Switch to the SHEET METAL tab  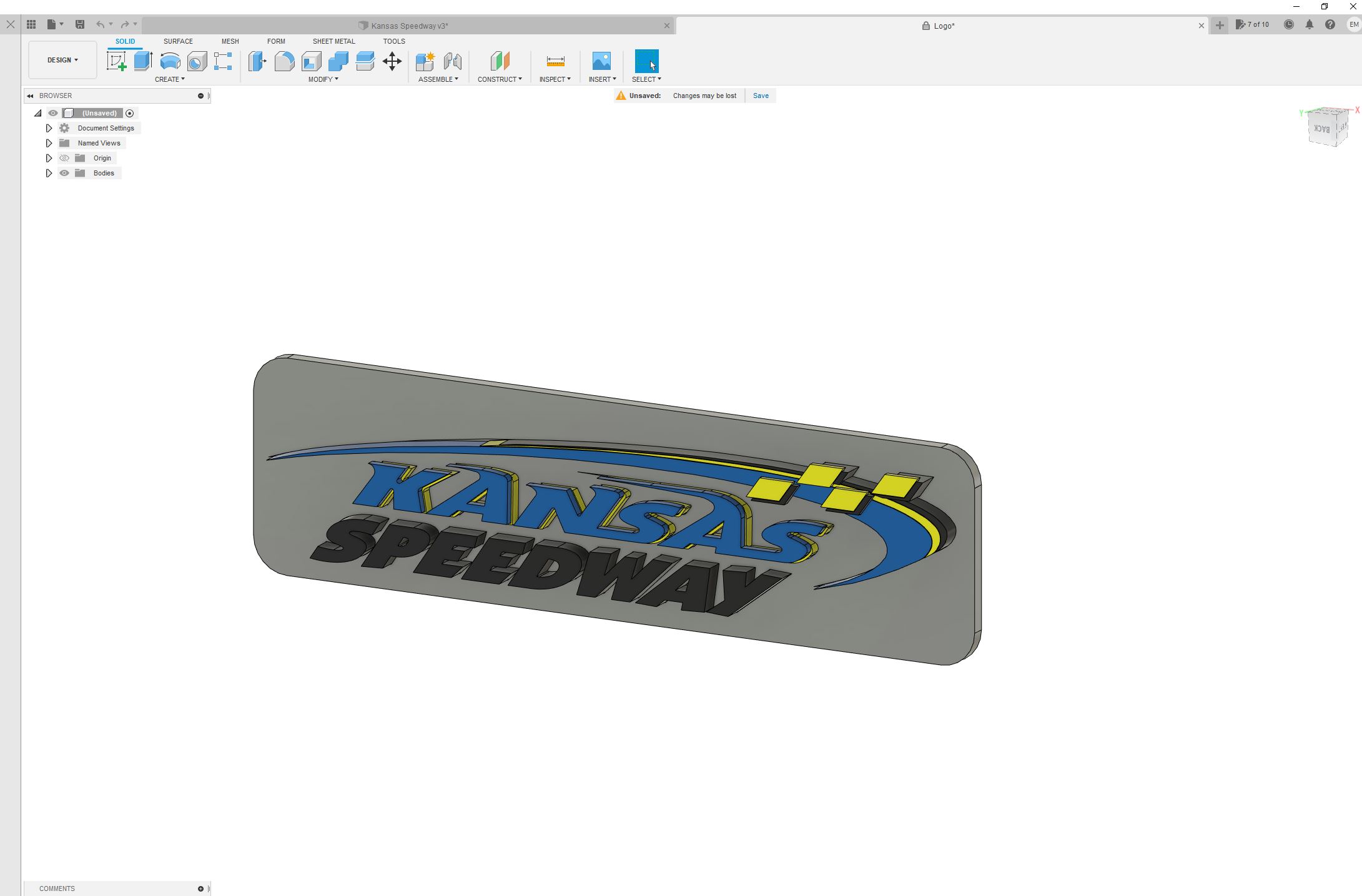(333, 41)
